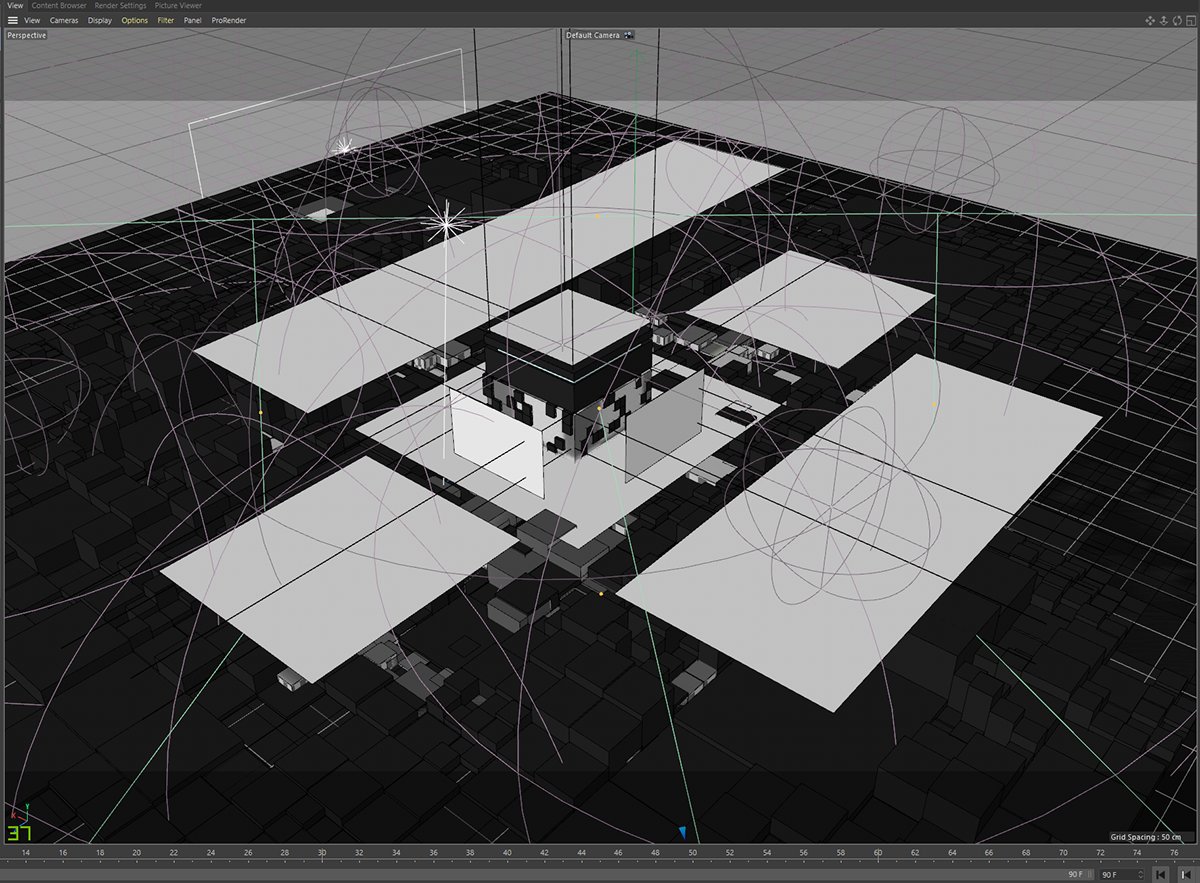
Task: Click the viewport zoom camera icon
Action: 1164,21
